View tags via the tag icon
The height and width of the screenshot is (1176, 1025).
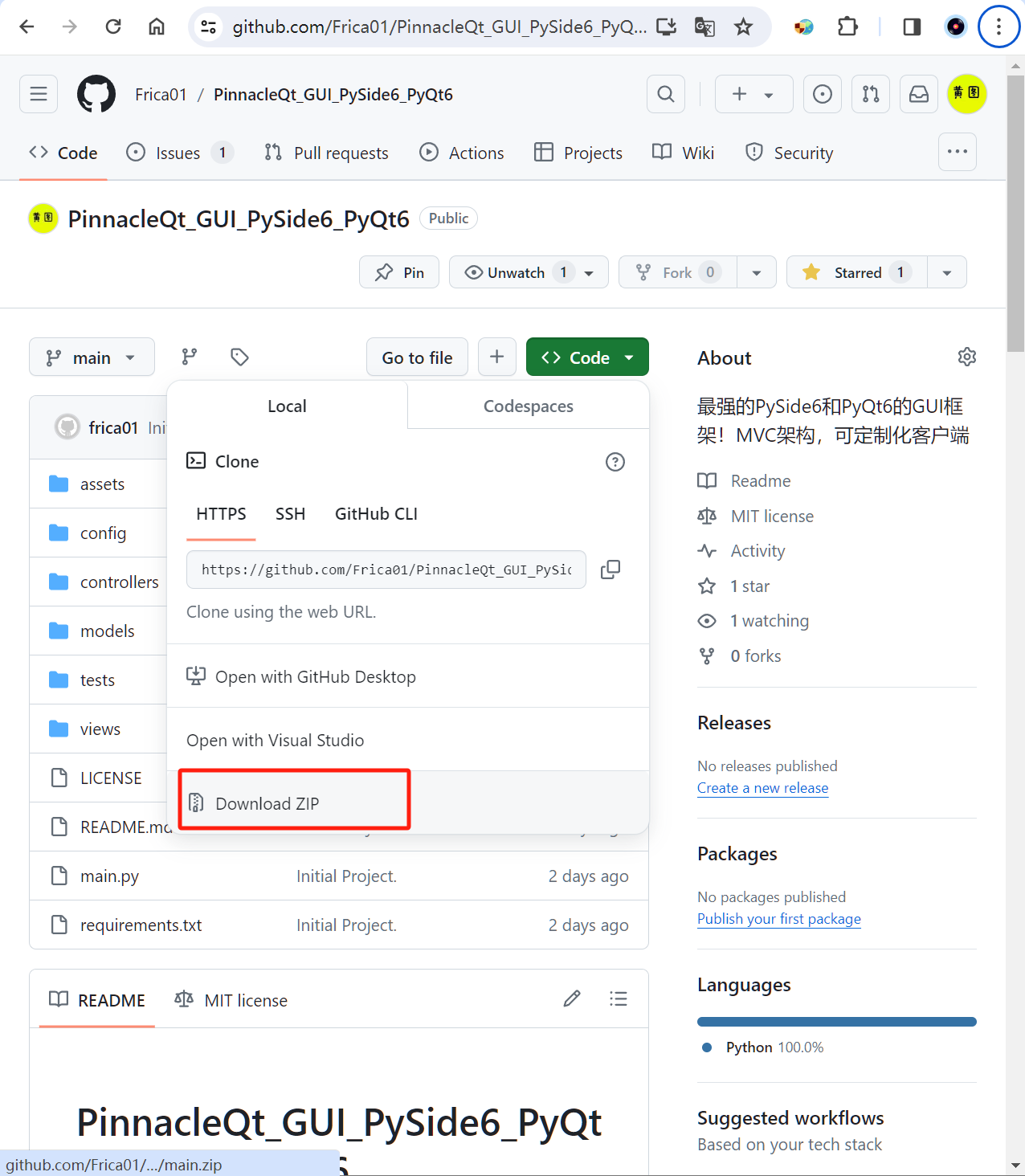(x=239, y=357)
